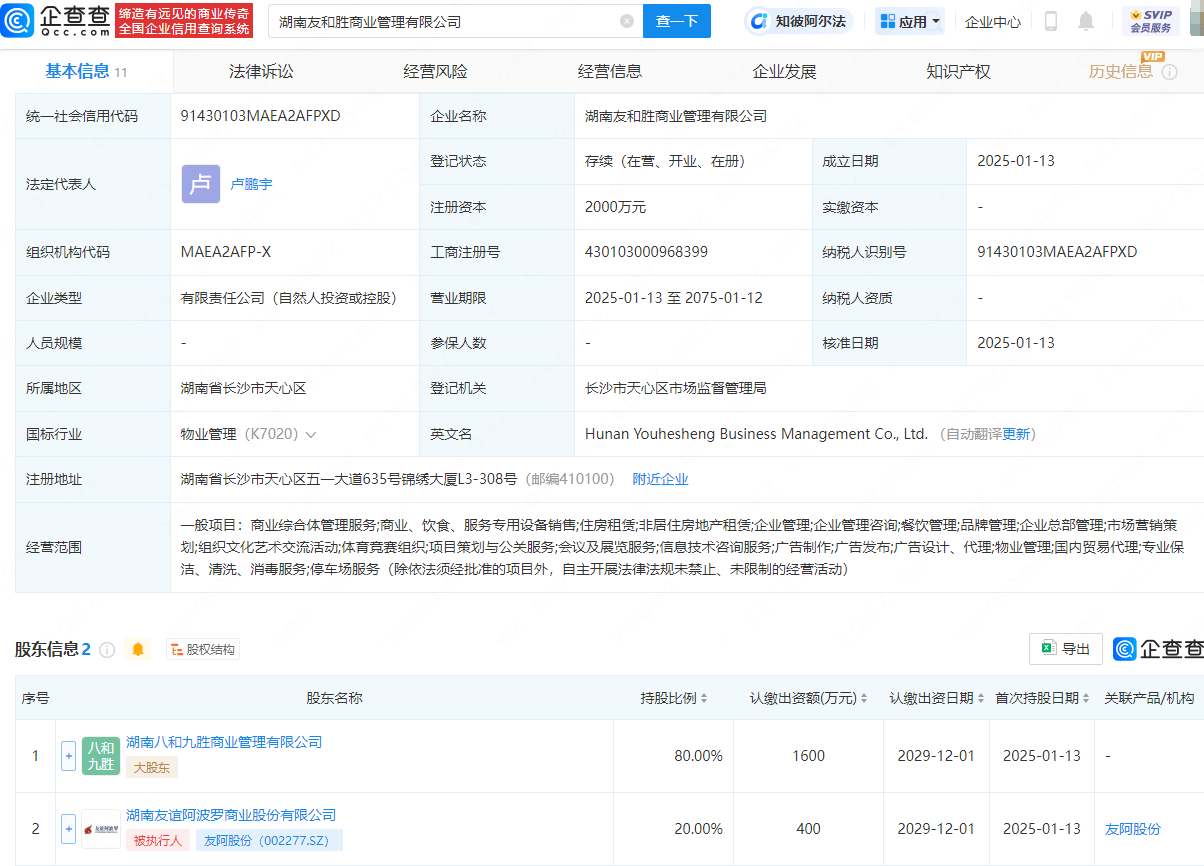Image resolution: width=1204 pixels, height=866 pixels.
Task: Open 企业中心
Action: (x=993, y=21)
